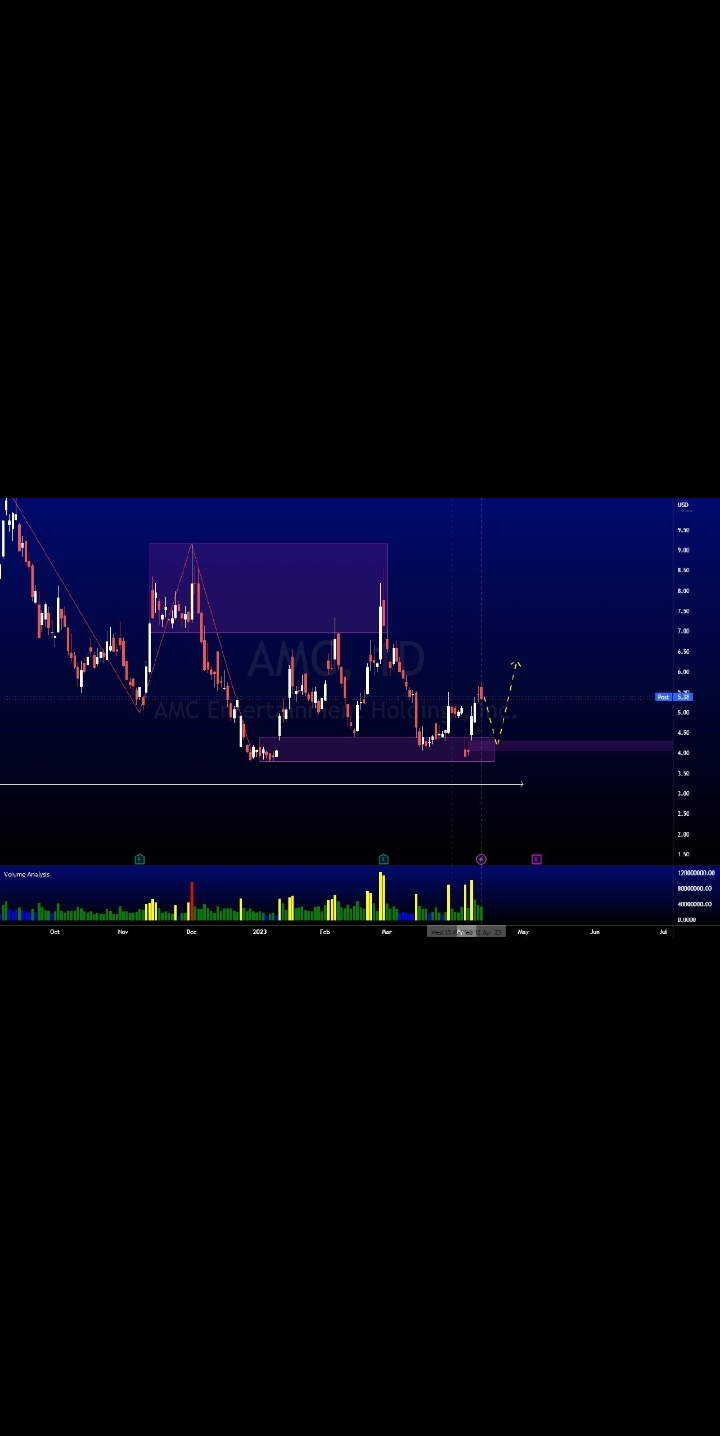Viewport: 720px width, 1436px height.
Task: Click the Feb label on time axis
Action: [324, 932]
